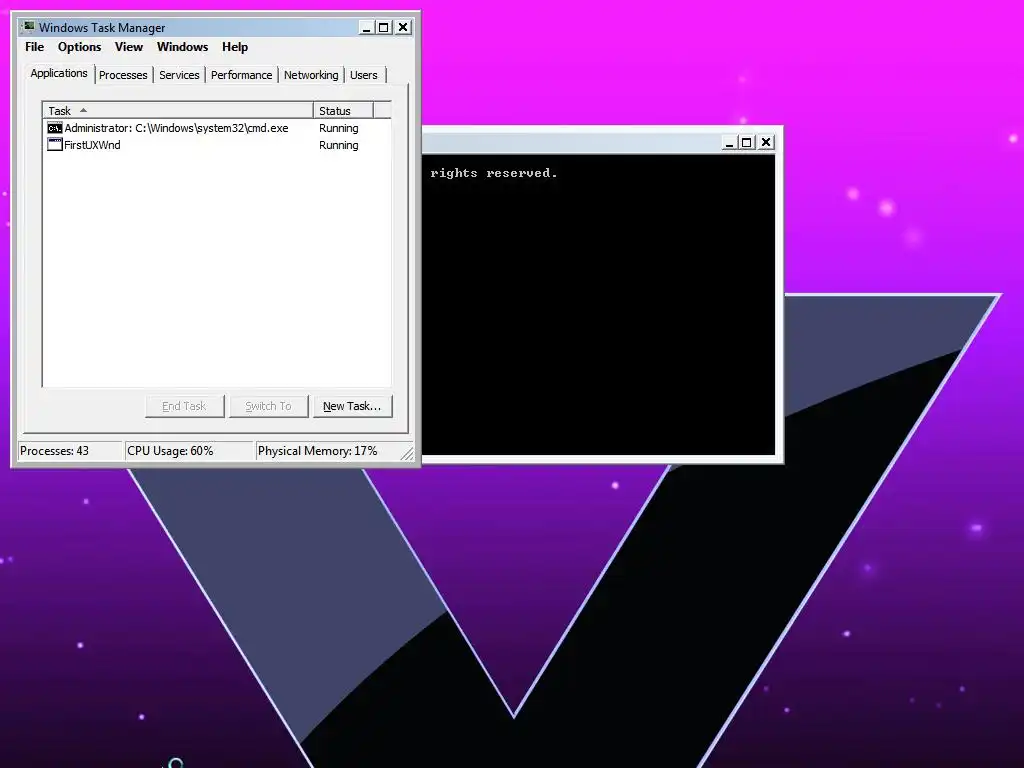Screen dimensions: 1024x768
Task: Open the Windows menu
Action: tap(182, 47)
